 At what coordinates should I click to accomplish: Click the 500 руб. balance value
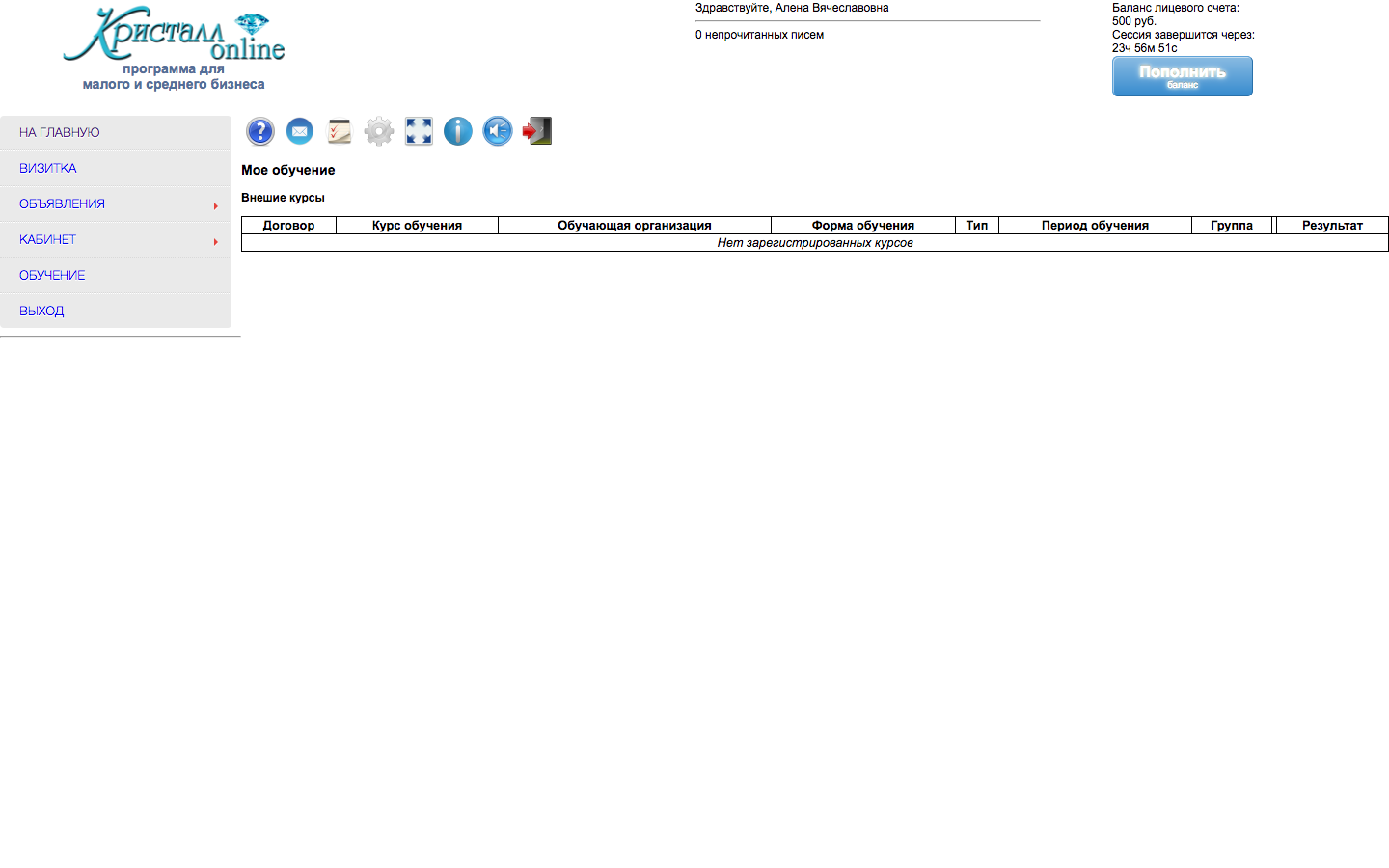click(1134, 21)
